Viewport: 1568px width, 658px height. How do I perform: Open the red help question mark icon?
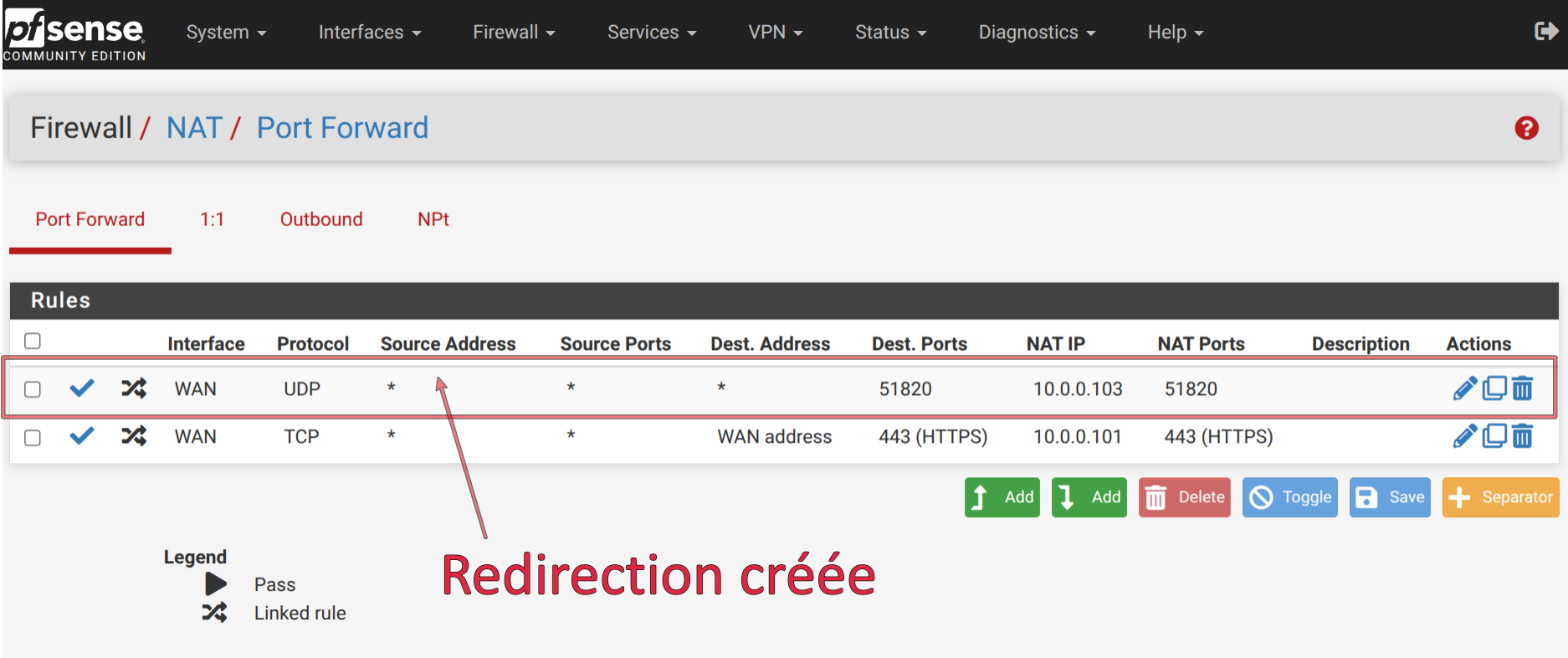(x=1526, y=128)
